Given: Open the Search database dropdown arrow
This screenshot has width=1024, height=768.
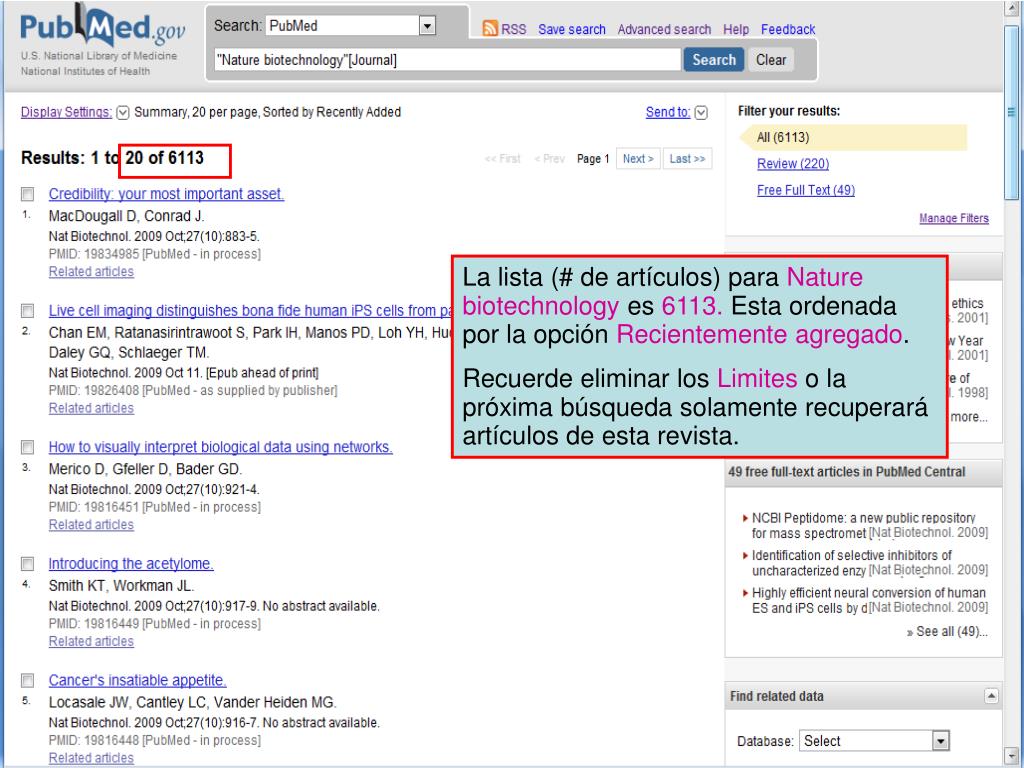Looking at the screenshot, I should coord(427,26).
